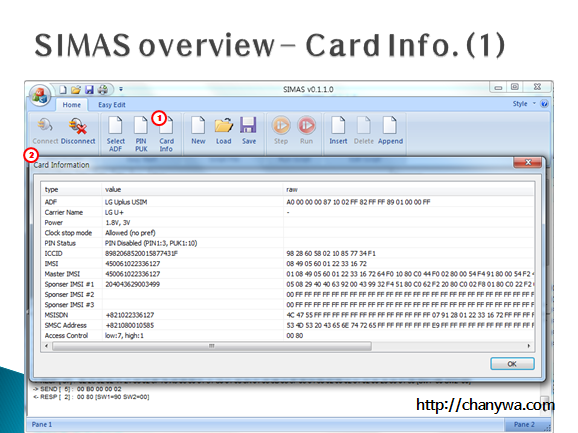Select the Carrier Name row

pyautogui.click(x=288, y=212)
